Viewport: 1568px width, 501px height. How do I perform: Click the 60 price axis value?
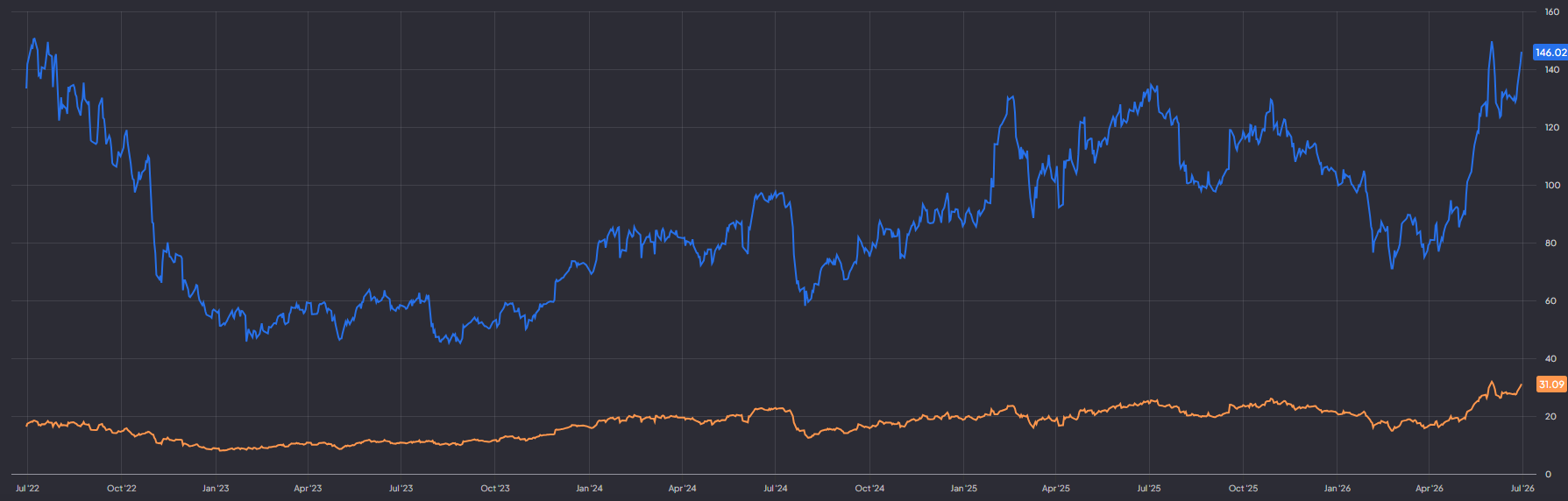(1550, 301)
